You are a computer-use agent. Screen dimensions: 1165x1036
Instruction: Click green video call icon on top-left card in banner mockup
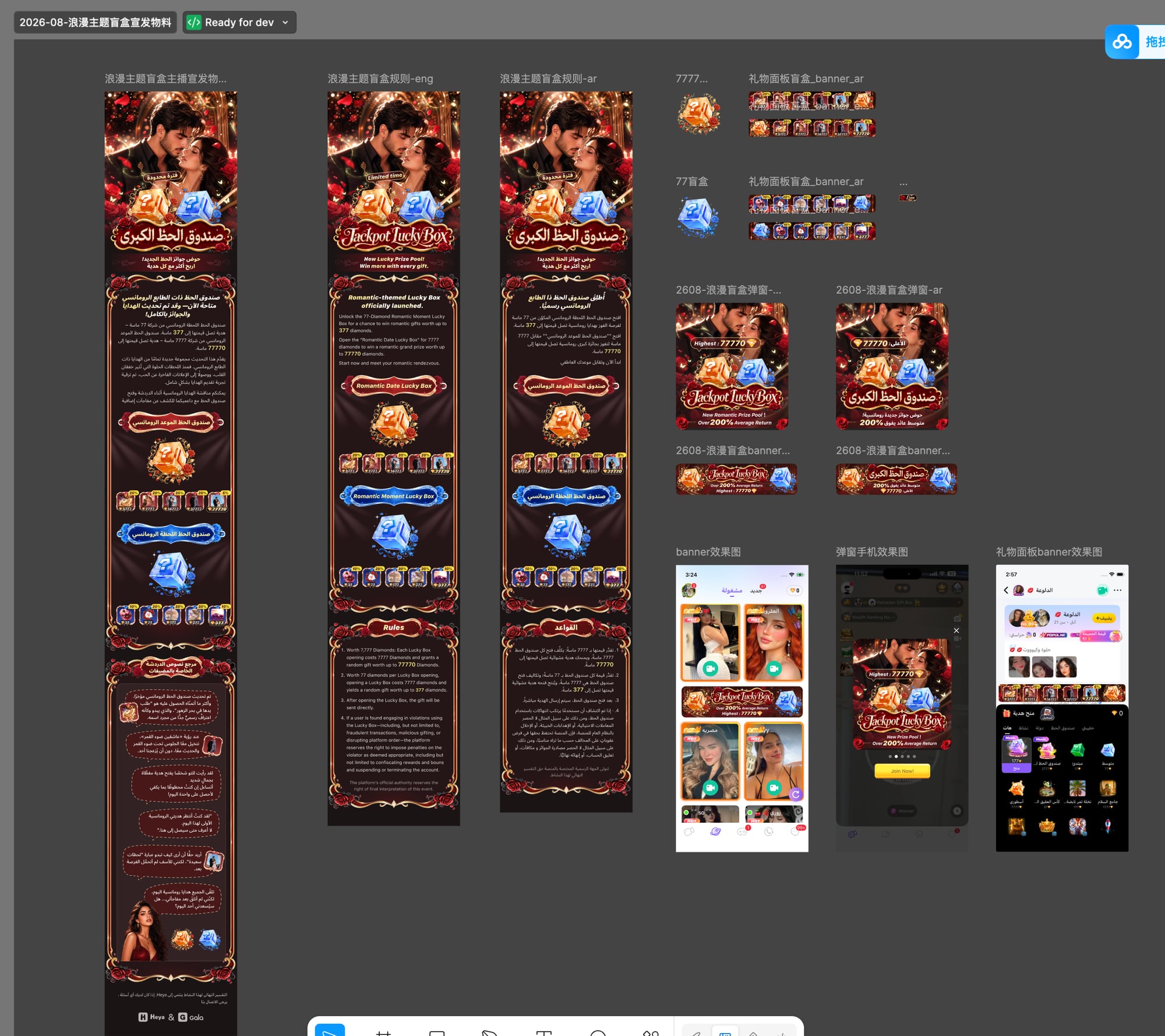(x=709, y=668)
